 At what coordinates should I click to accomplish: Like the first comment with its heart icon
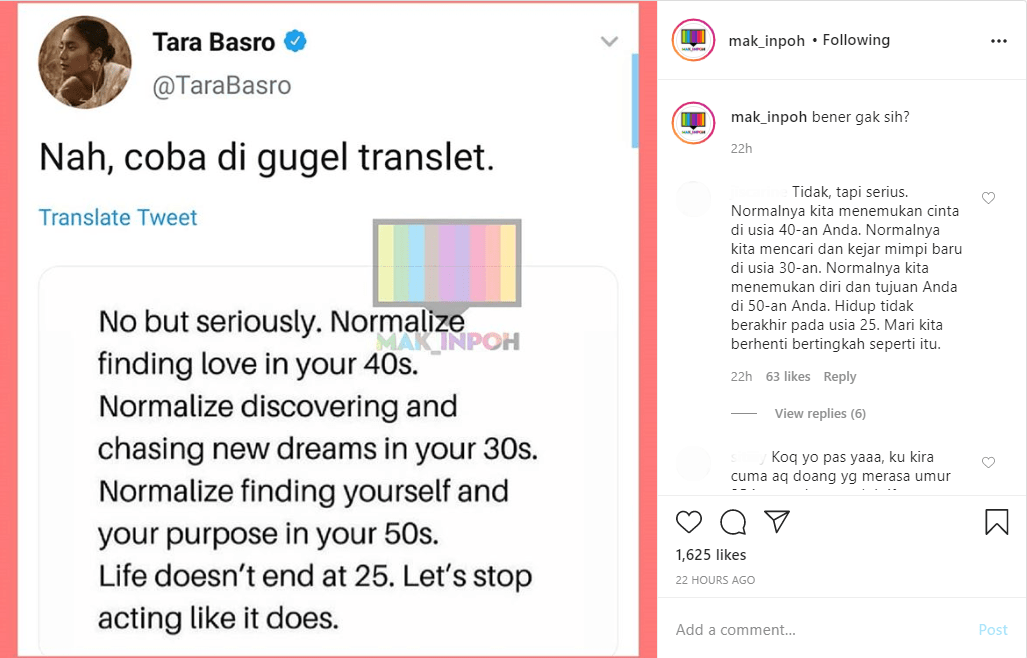(x=988, y=198)
